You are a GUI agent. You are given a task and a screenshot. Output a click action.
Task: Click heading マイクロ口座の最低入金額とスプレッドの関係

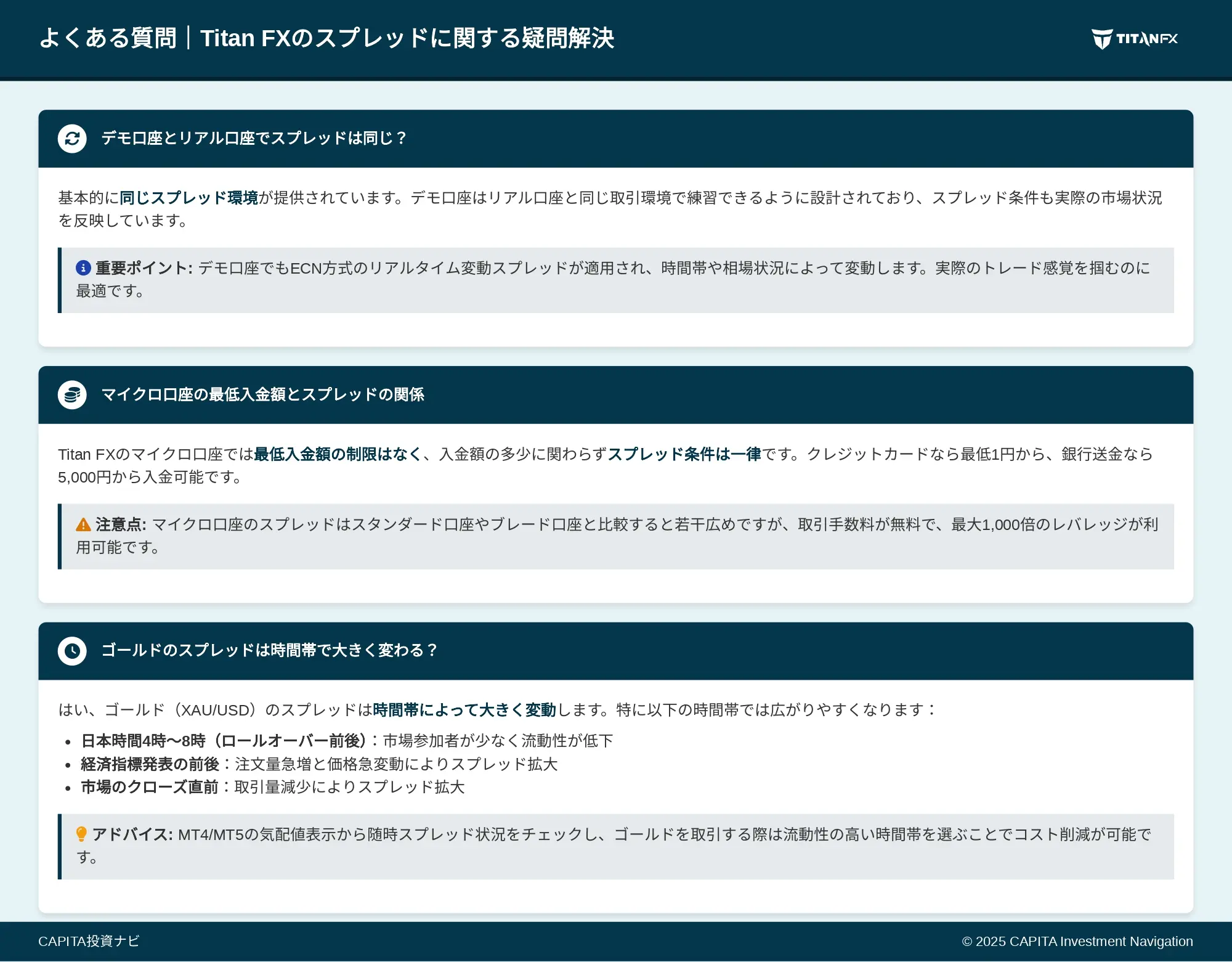[x=263, y=394]
